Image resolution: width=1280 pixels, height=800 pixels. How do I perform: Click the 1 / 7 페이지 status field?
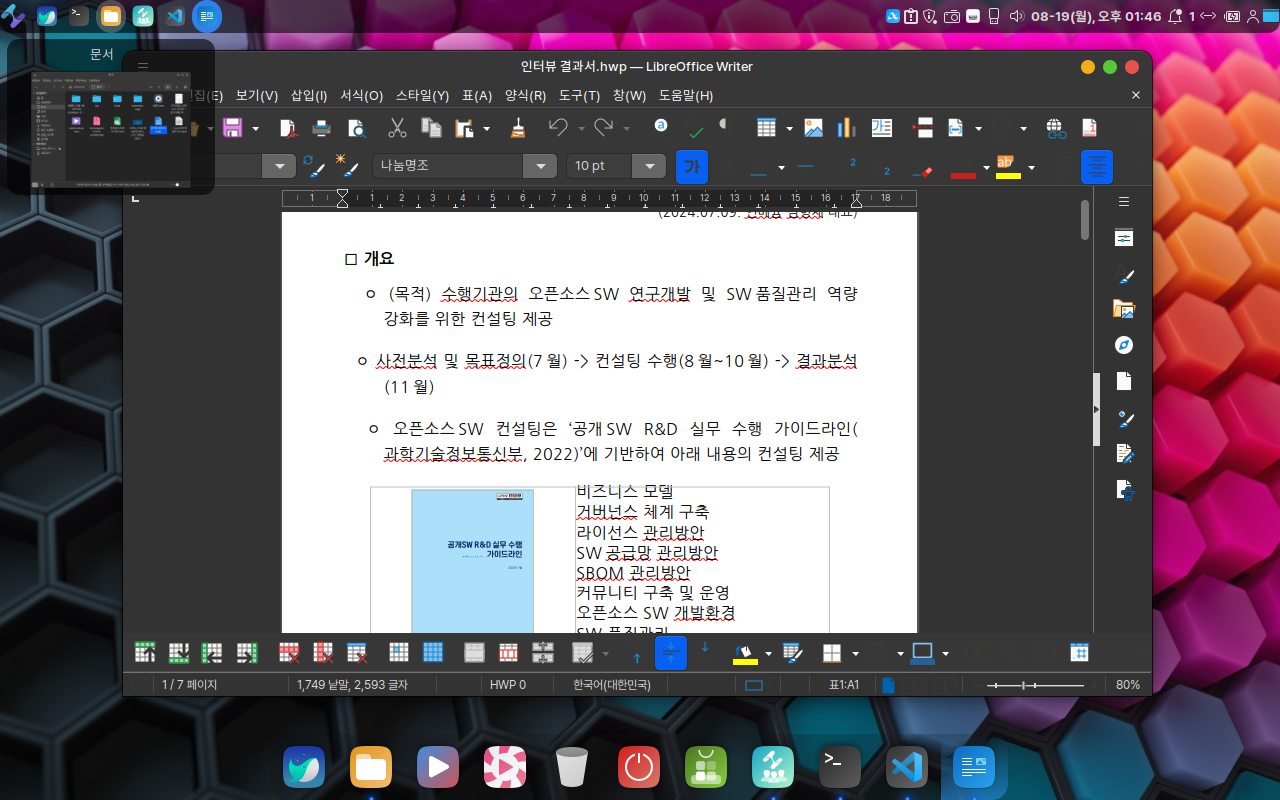tap(190, 685)
